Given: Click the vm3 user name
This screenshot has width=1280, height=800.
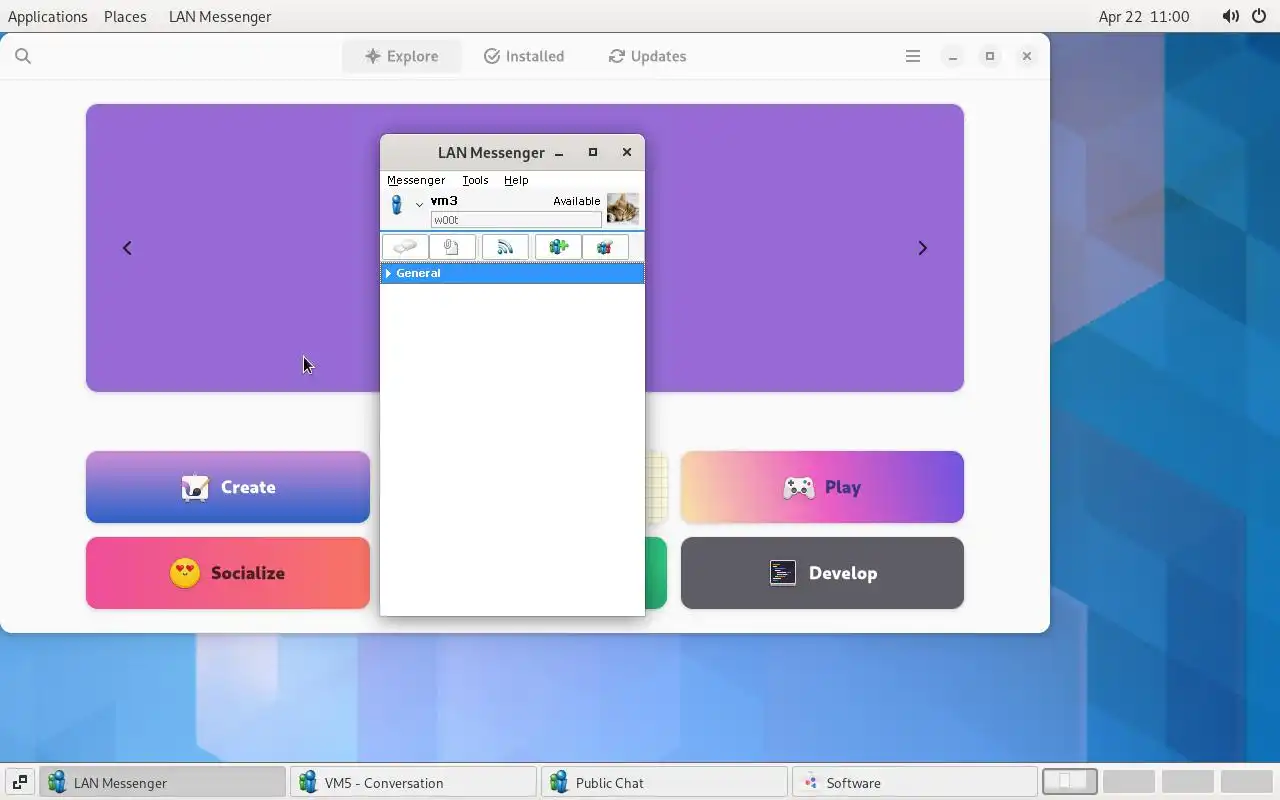Looking at the screenshot, I should [444, 201].
